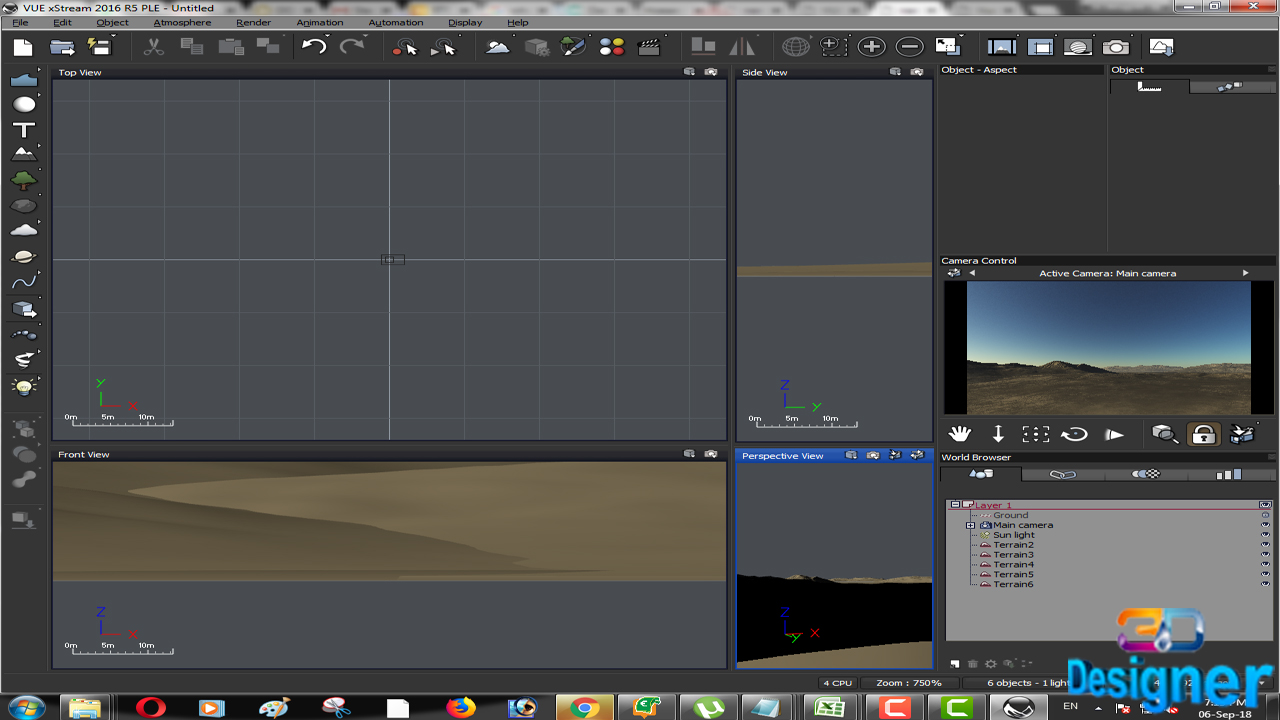Hide the Terrain2 object

tap(1265, 545)
